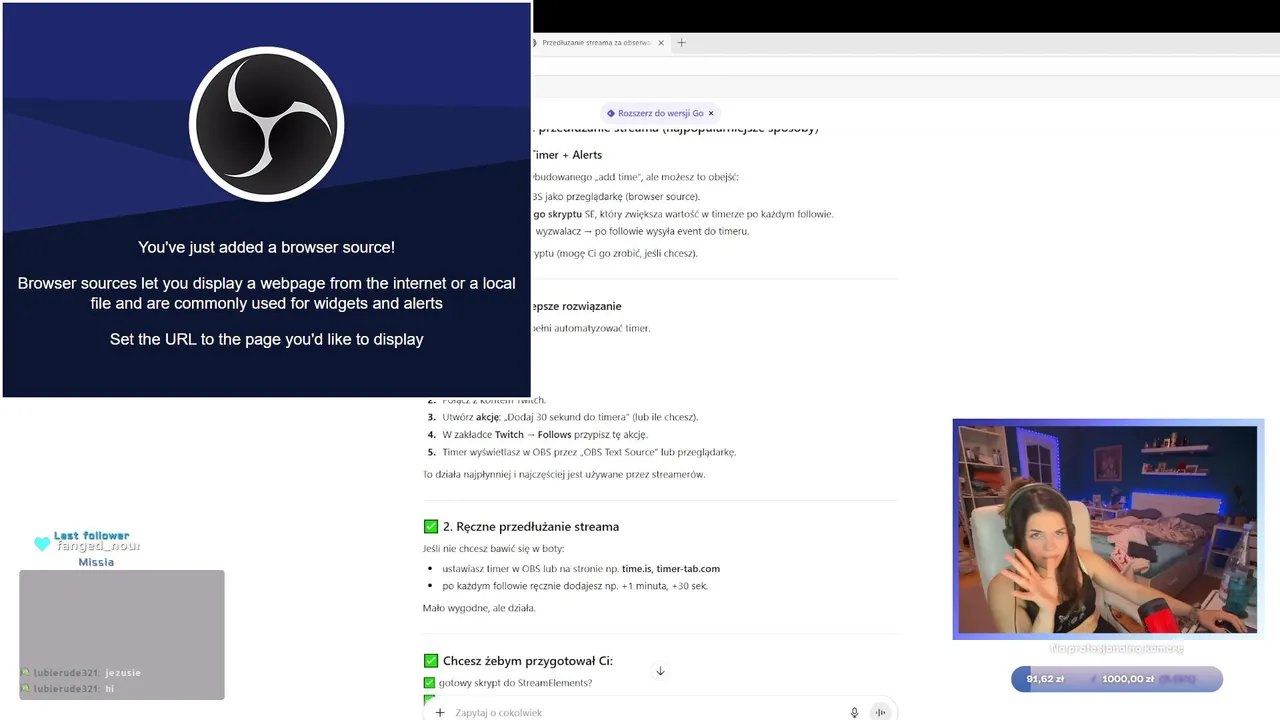The image size is (1280, 720).
Task: Click the OBS logo in browser source
Action: 266,124
